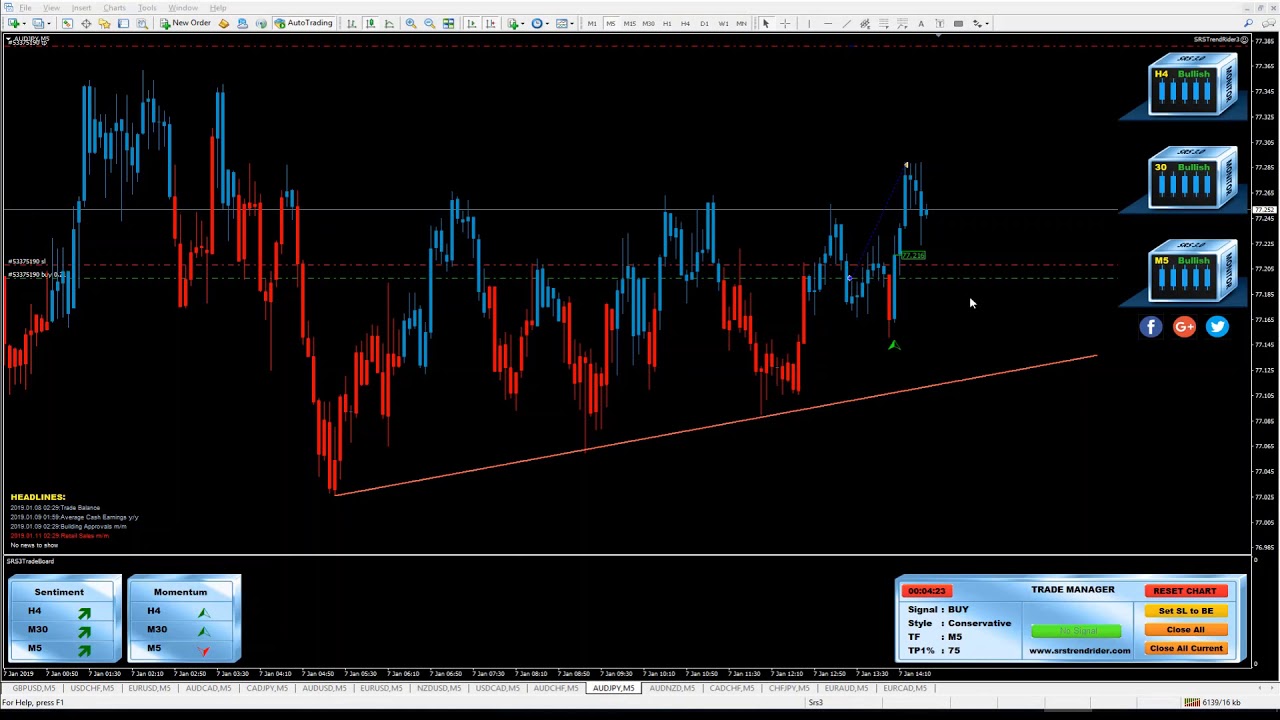Choose the trendline drawing tool

coord(846,23)
